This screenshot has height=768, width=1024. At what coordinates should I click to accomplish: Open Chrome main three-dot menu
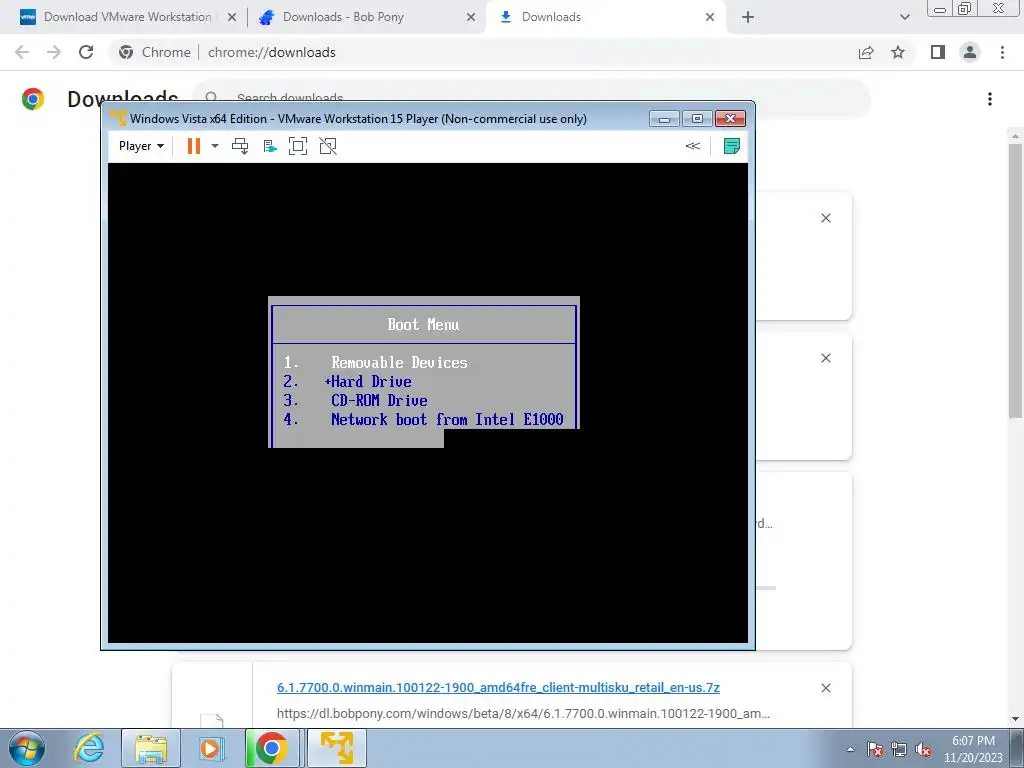[x=1002, y=52]
